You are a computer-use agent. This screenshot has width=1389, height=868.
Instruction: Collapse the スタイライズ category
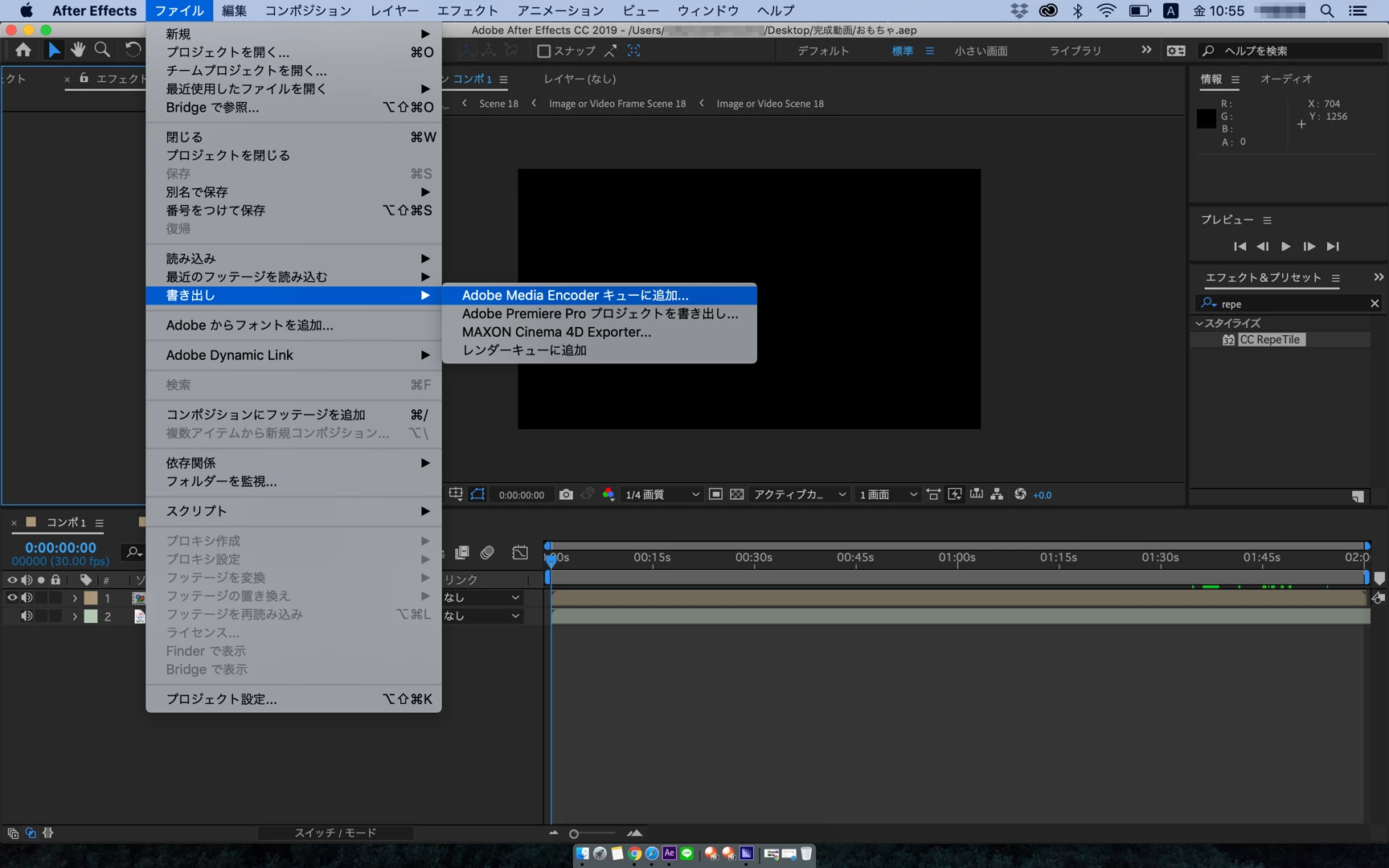(x=1199, y=323)
